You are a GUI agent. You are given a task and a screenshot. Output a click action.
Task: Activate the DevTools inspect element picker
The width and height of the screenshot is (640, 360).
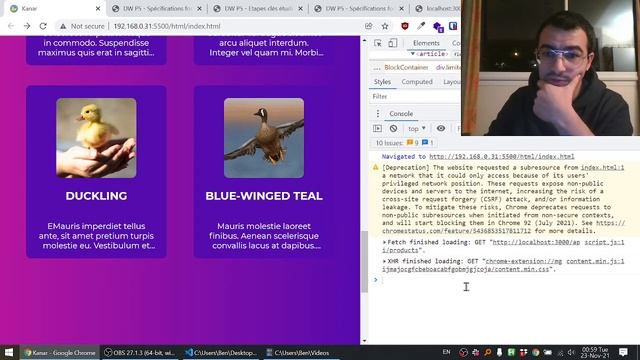pyautogui.click(x=378, y=43)
